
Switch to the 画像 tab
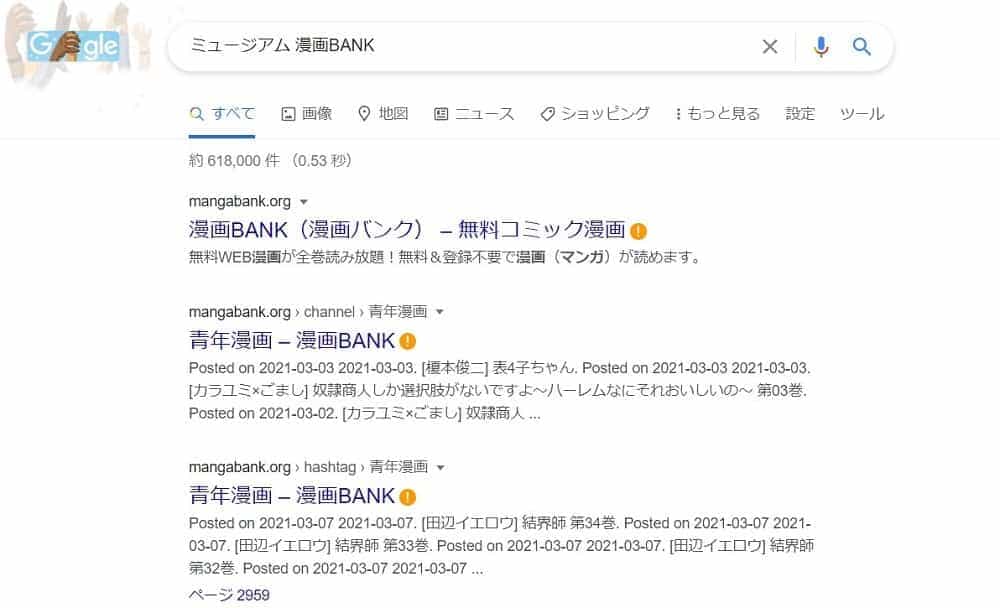tap(307, 114)
